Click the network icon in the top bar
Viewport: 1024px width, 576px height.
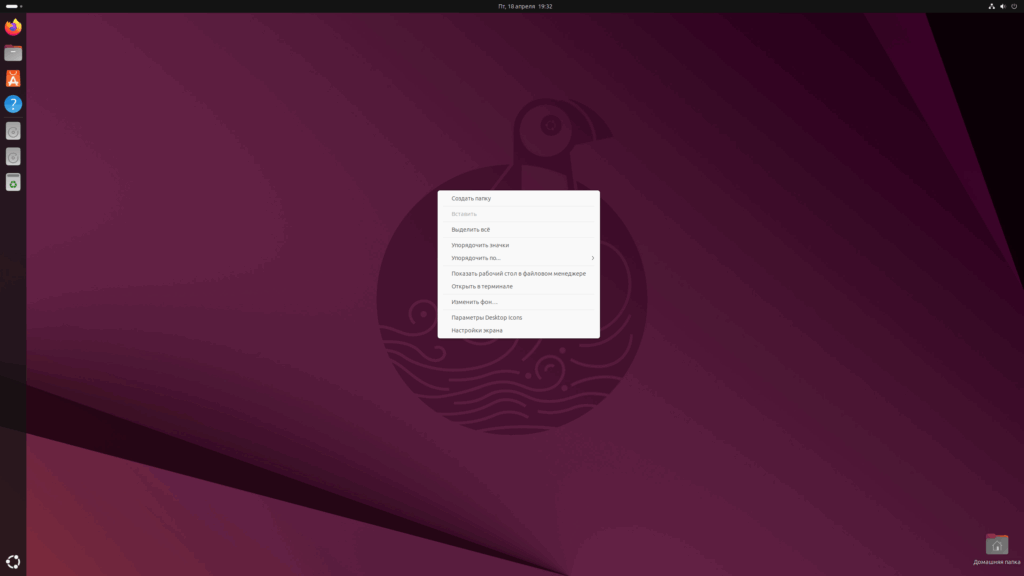pyautogui.click(x=991, y=7)
